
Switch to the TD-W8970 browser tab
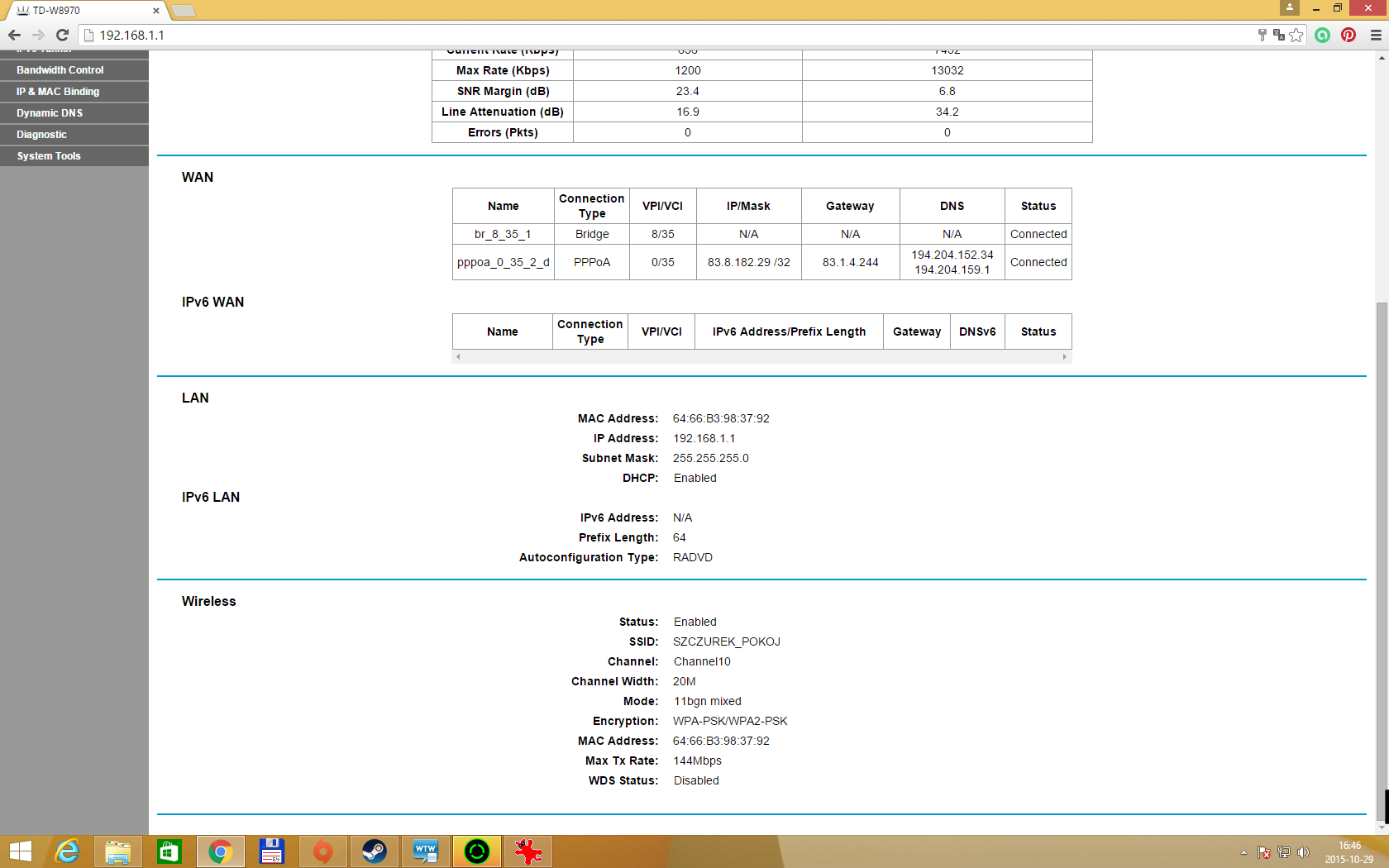pyautogui.click(x=83, y=11)
